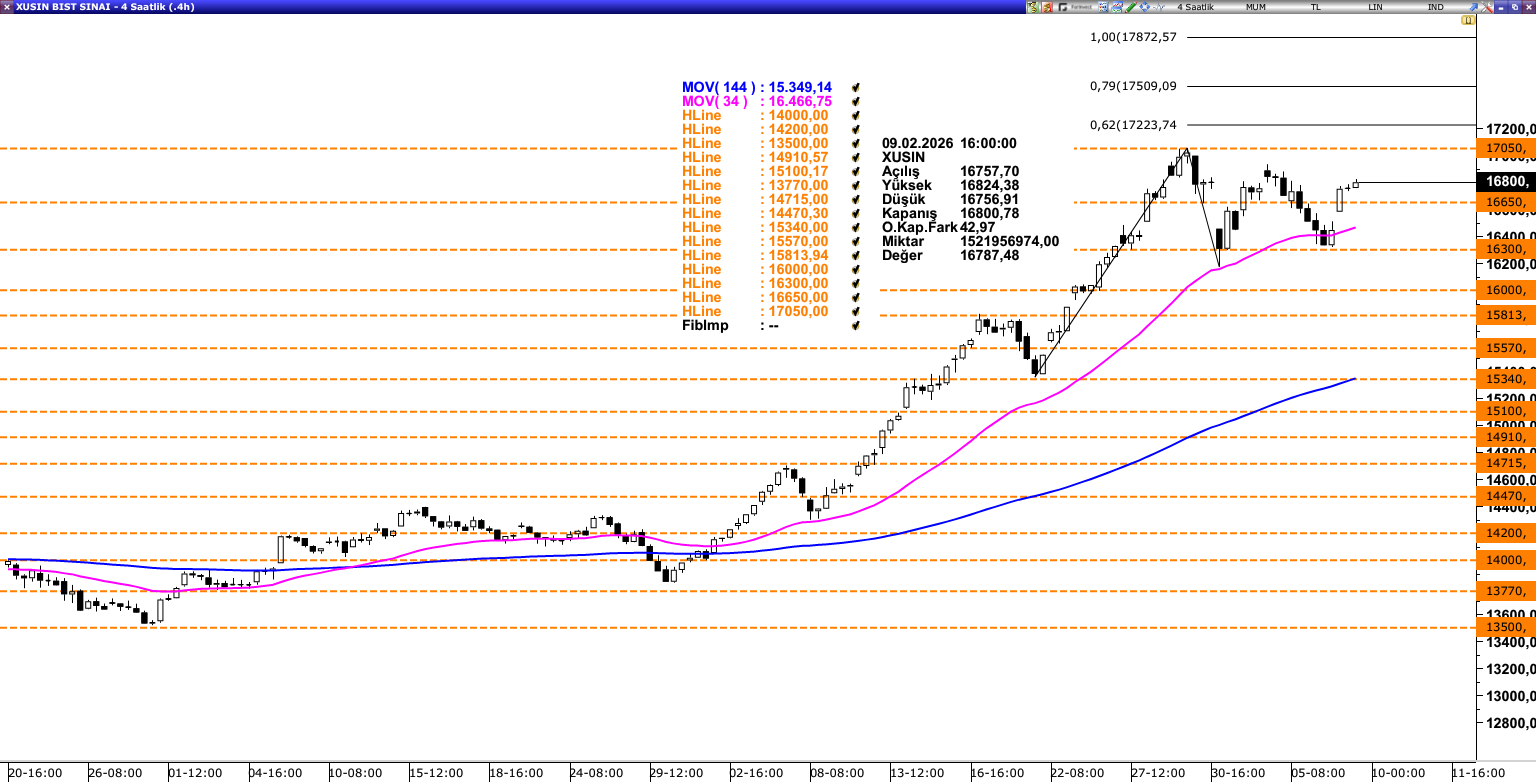Uncheck the MOV(144) indicator checkmark
This screenshot has height=782, width=1536.
(855, 88)
